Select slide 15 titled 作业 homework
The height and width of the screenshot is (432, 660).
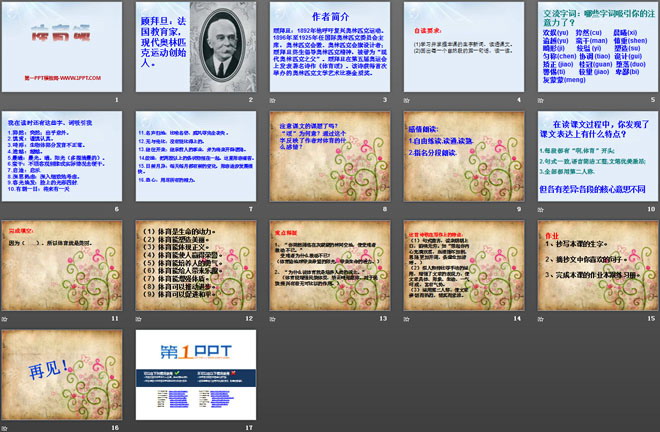pos(598,265)
